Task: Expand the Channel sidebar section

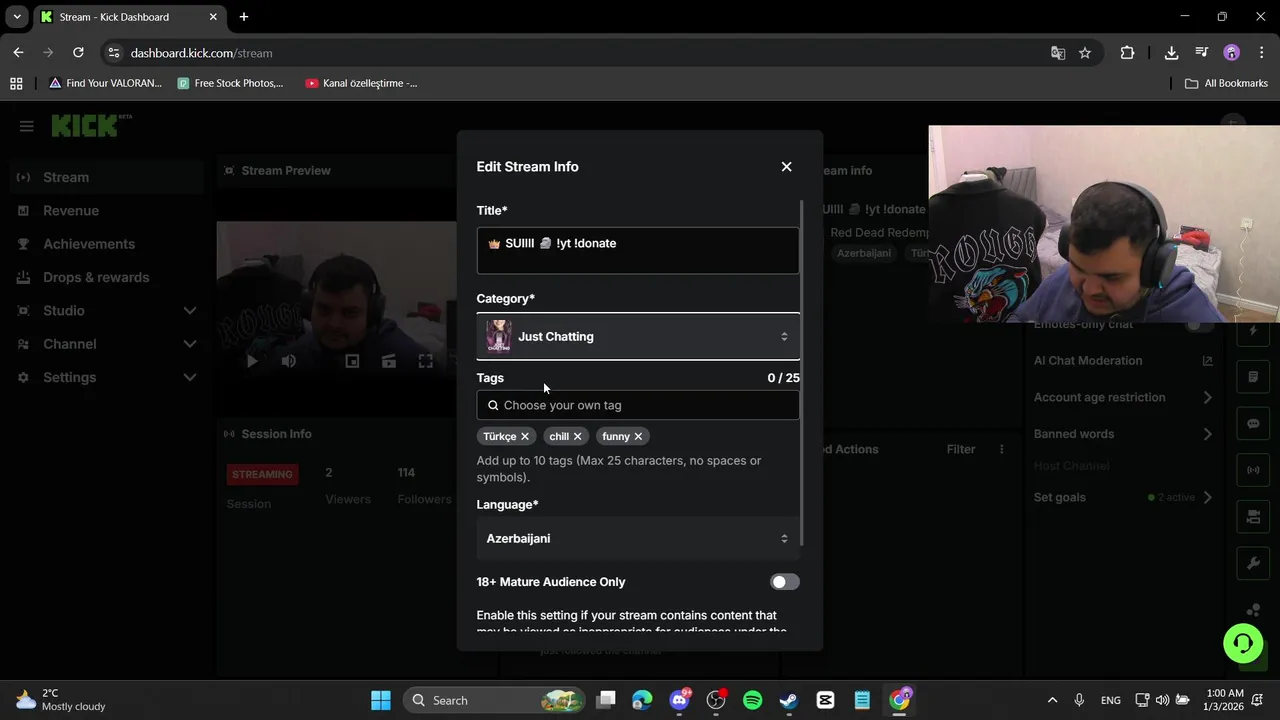Action: pyautogui.click(x=107, y=344)
